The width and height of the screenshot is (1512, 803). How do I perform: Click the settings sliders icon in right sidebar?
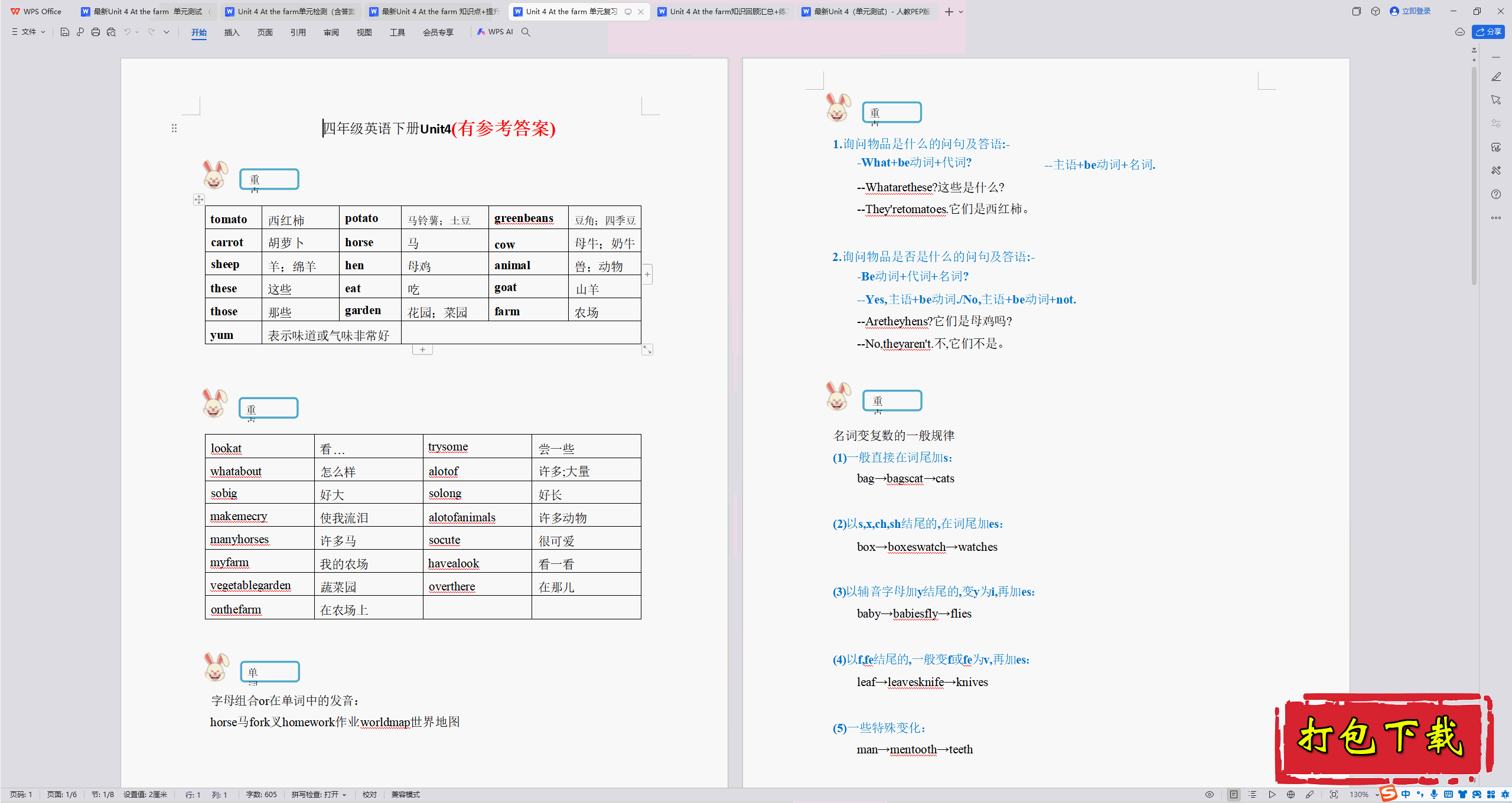(x=1496, y=123)
